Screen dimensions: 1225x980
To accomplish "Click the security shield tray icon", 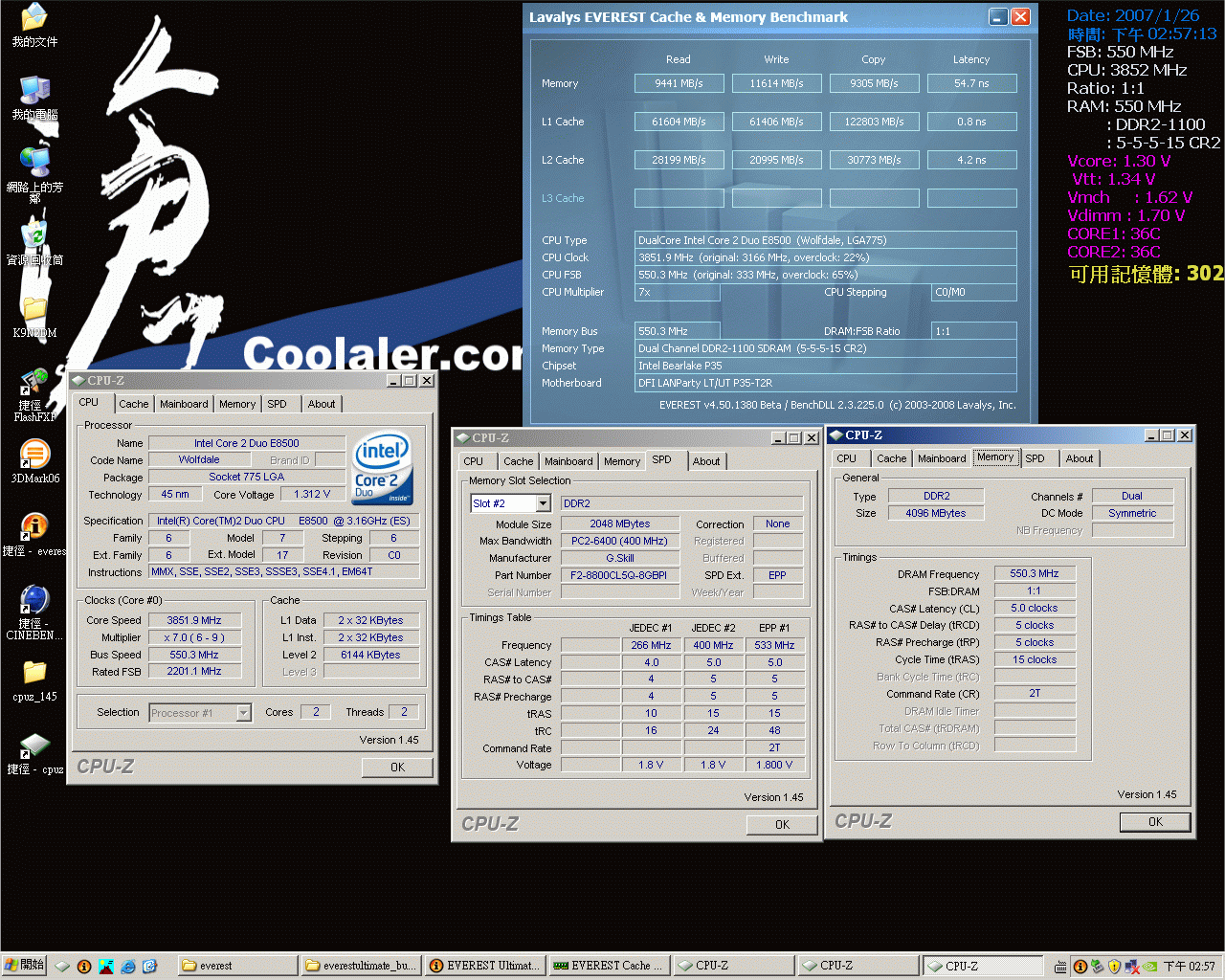I will (1114, 967).
